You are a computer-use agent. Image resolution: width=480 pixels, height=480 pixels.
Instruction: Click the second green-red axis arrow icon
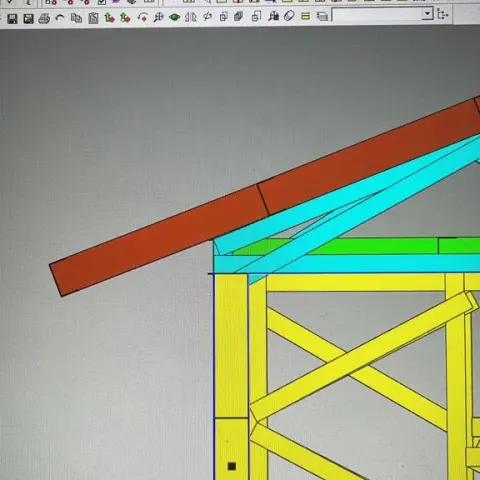pos(125,17)
